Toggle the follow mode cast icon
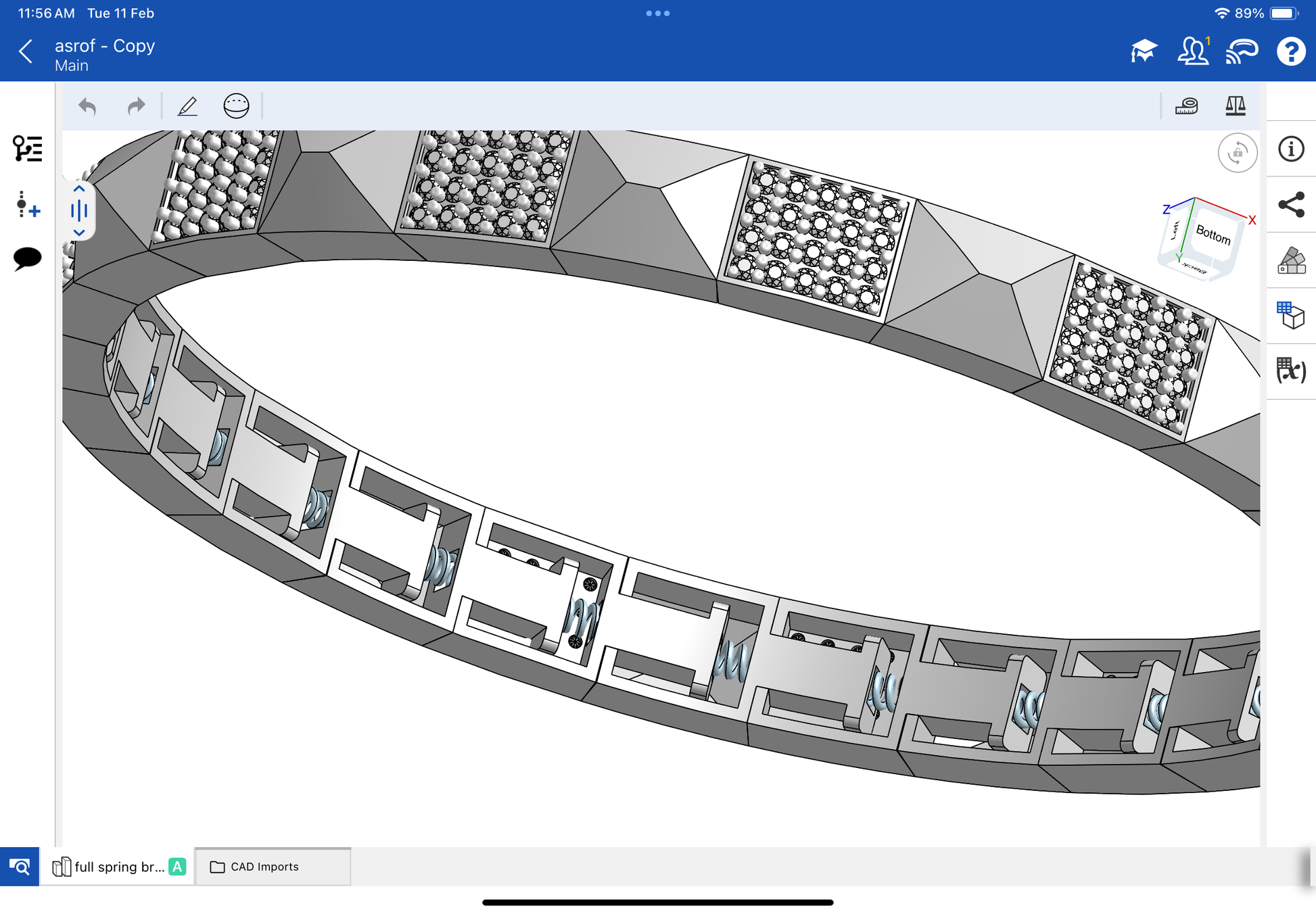Image resolution: width=1316 pixels, height=914 pixels. [1242, 51]
